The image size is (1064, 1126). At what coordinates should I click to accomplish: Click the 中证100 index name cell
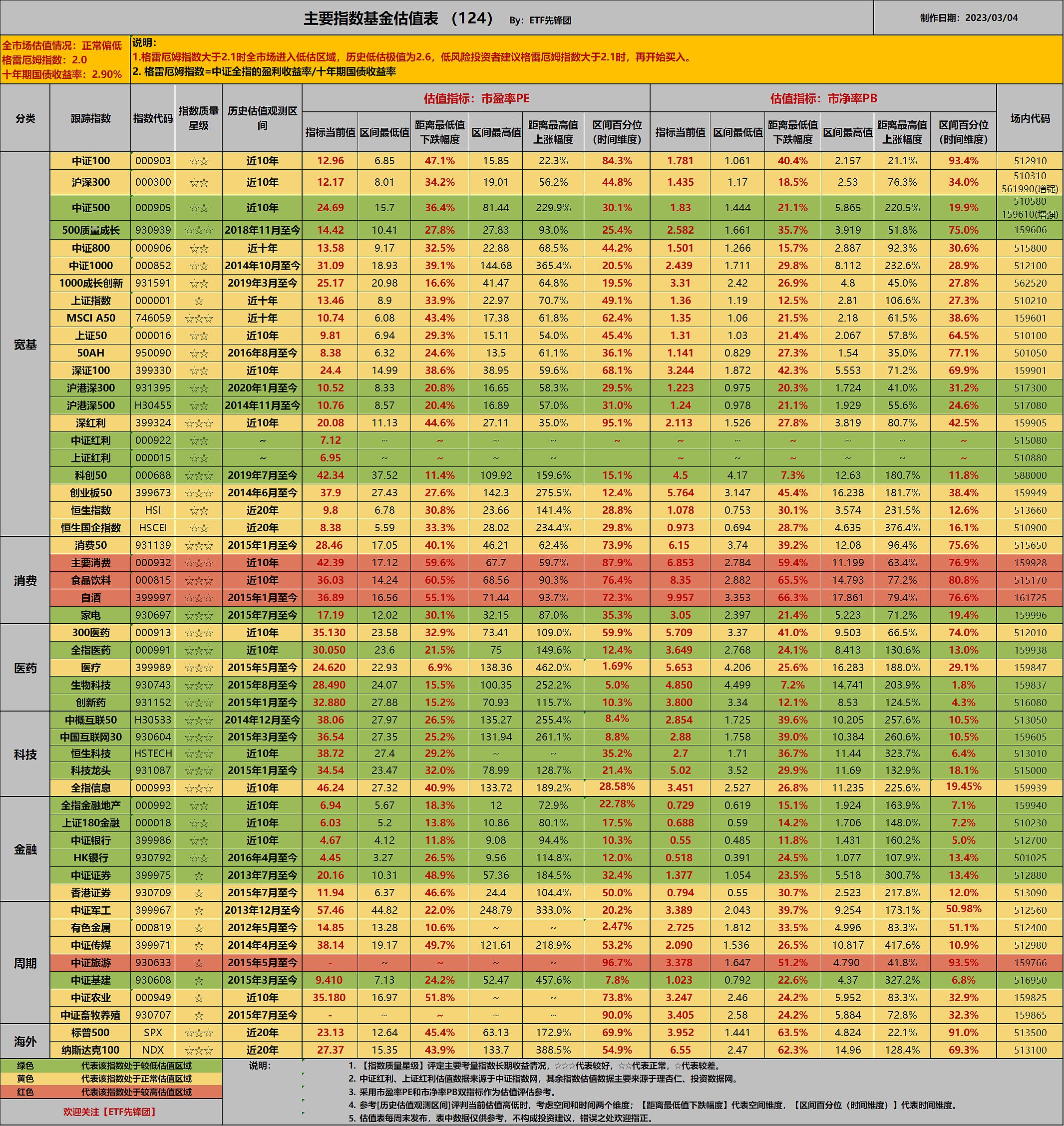click(x=91, y=160)
